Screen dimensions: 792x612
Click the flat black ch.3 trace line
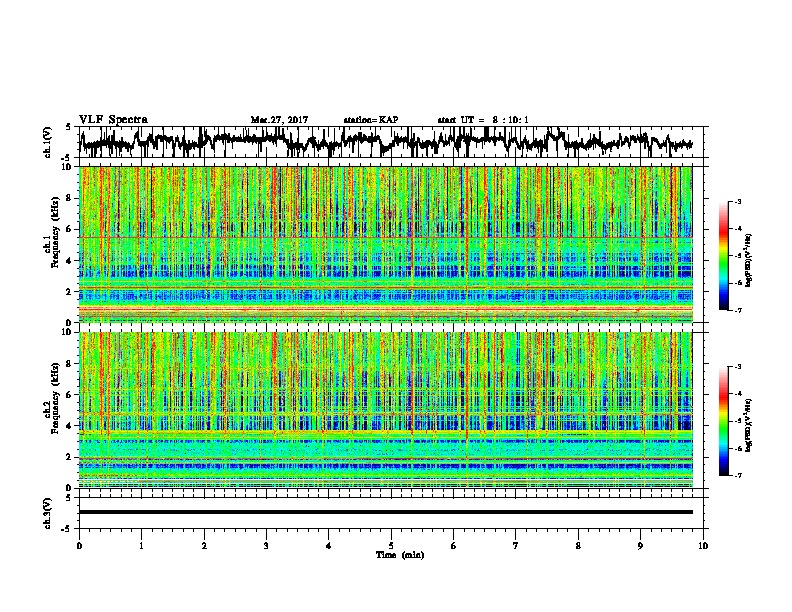[385, 512]
